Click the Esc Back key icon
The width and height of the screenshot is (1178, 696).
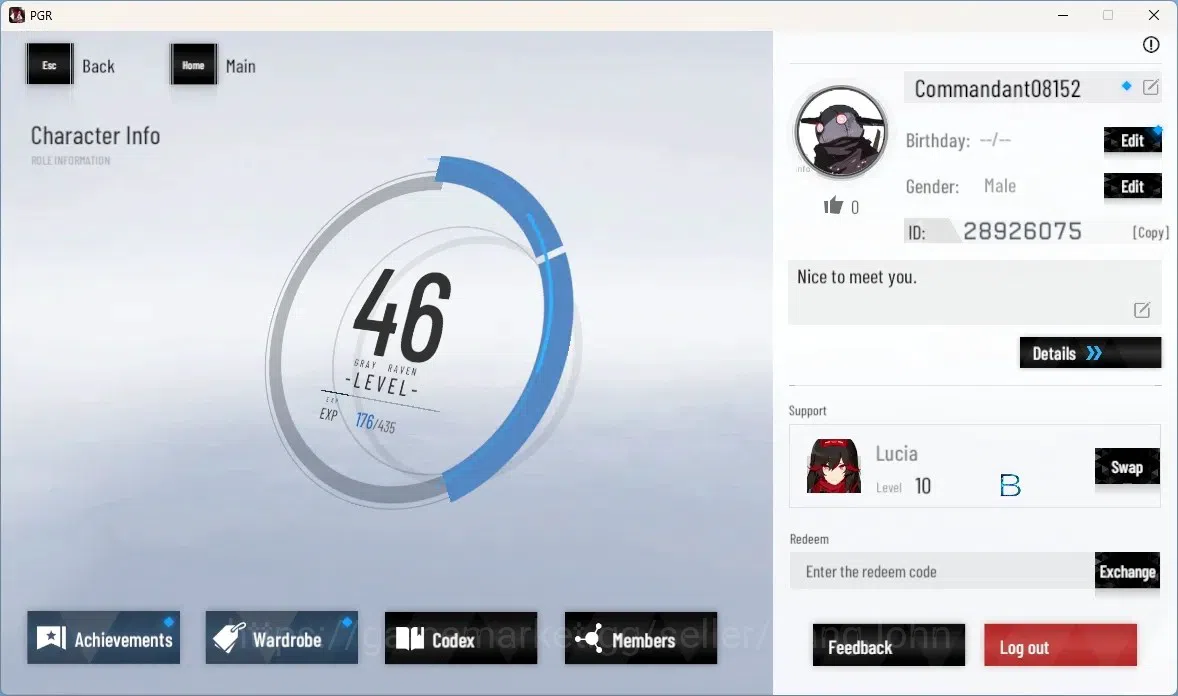click(50, 65)
